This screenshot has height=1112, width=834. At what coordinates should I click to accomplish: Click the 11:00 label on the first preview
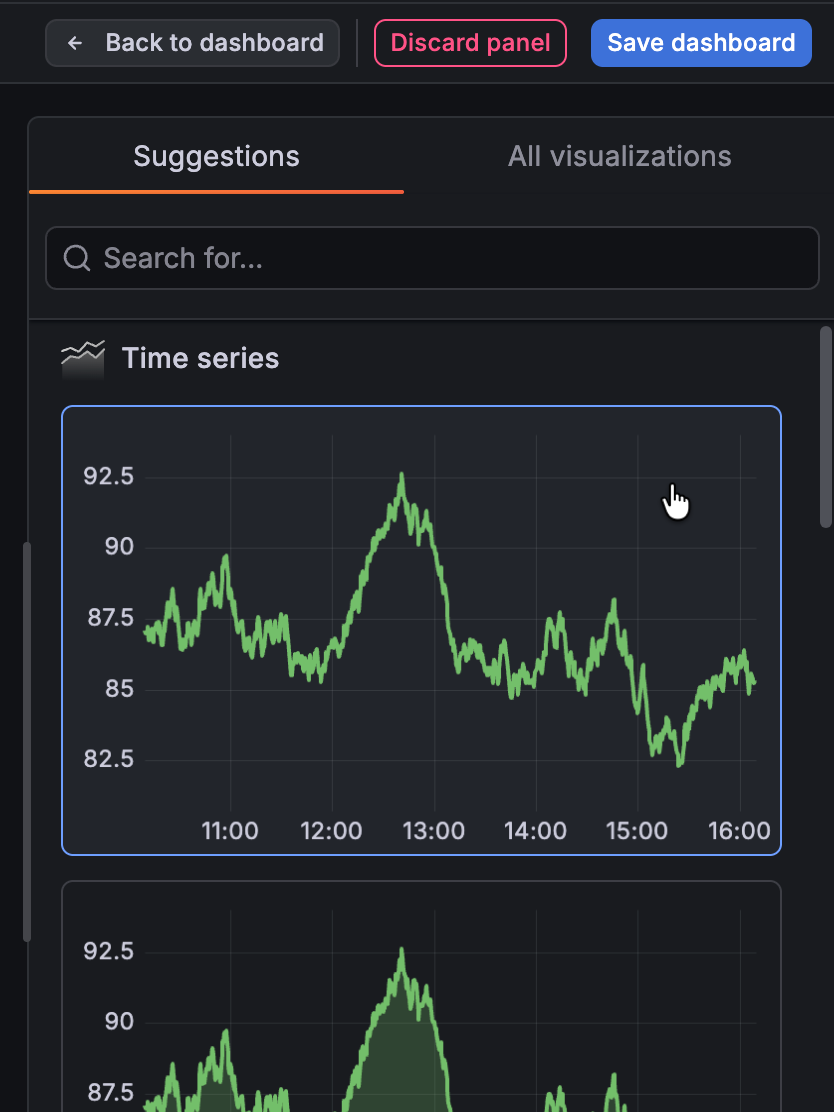tap(229, 830)
